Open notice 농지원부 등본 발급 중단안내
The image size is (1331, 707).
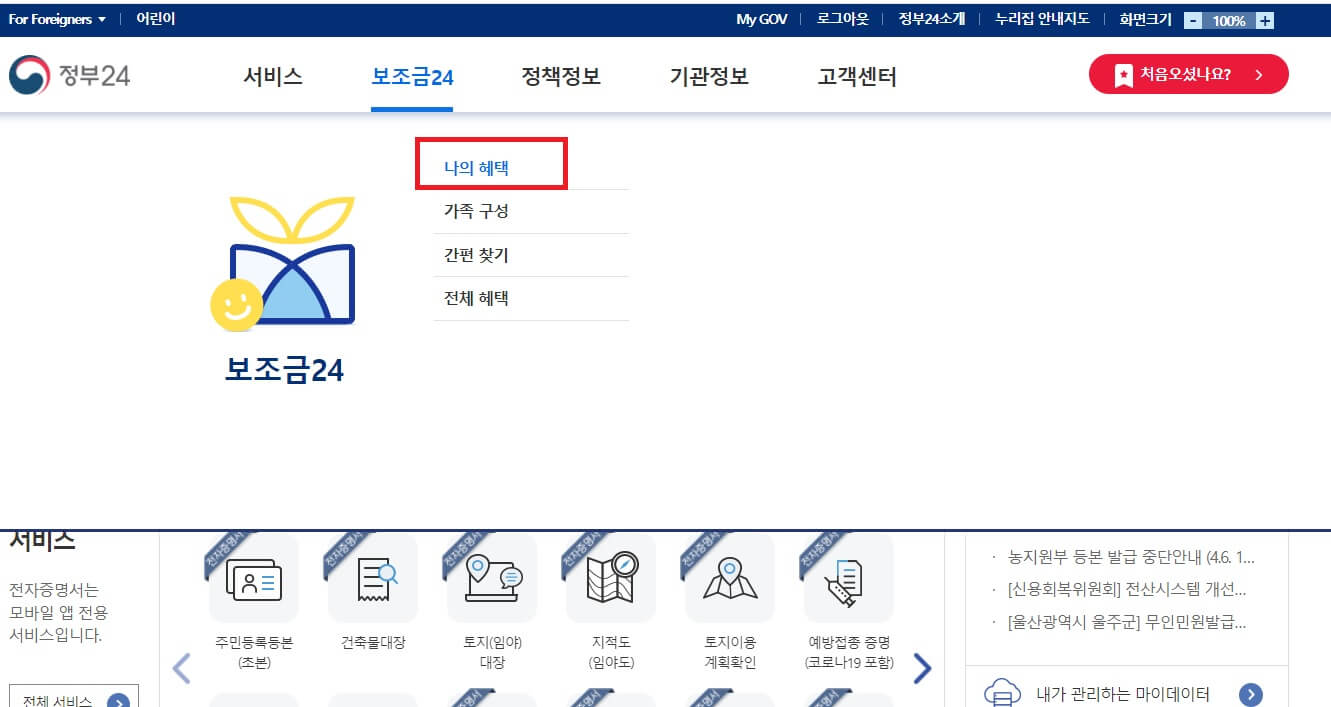click(1131, 557)
